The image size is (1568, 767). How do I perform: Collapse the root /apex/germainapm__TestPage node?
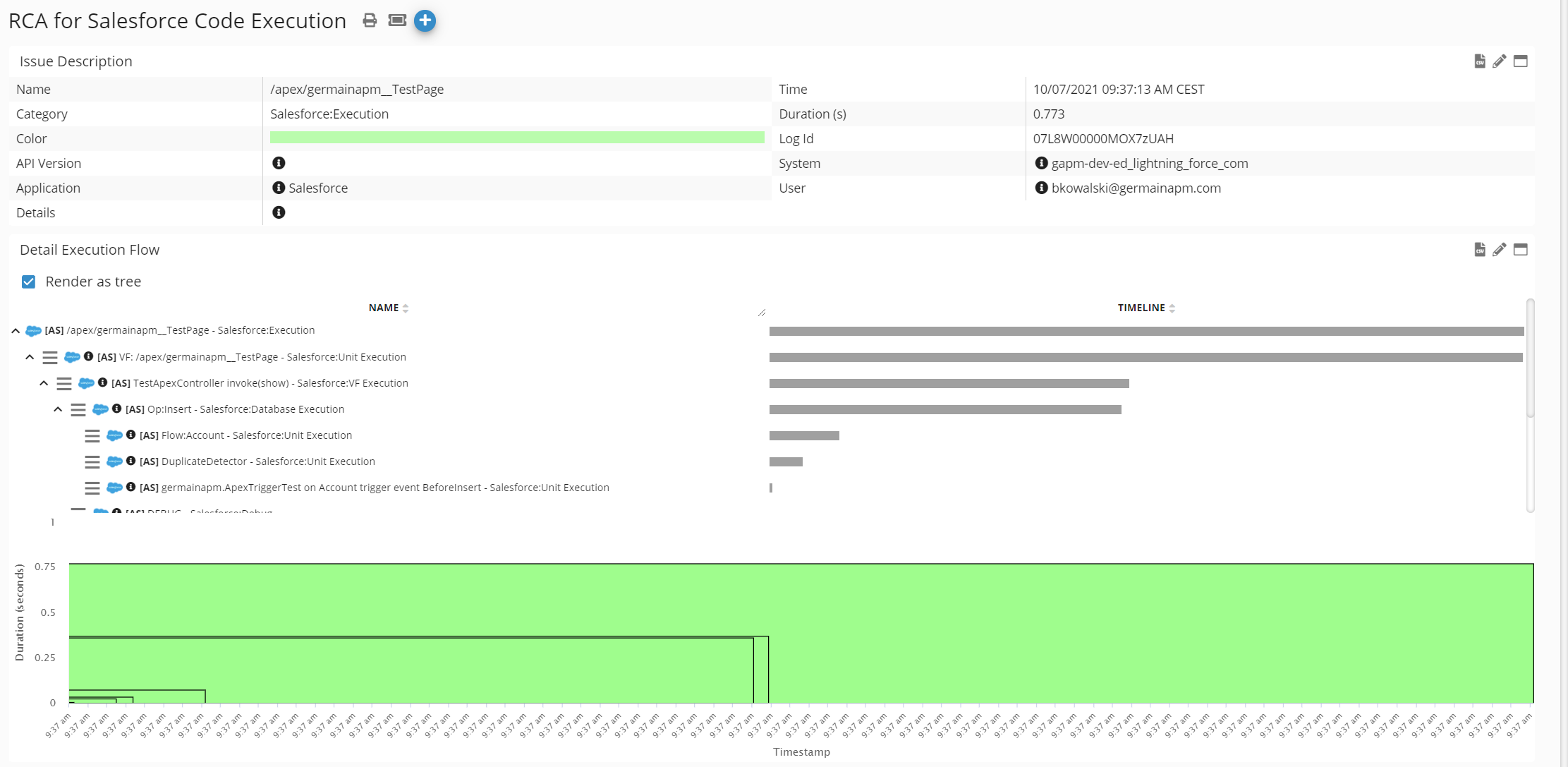coord(16,331)
